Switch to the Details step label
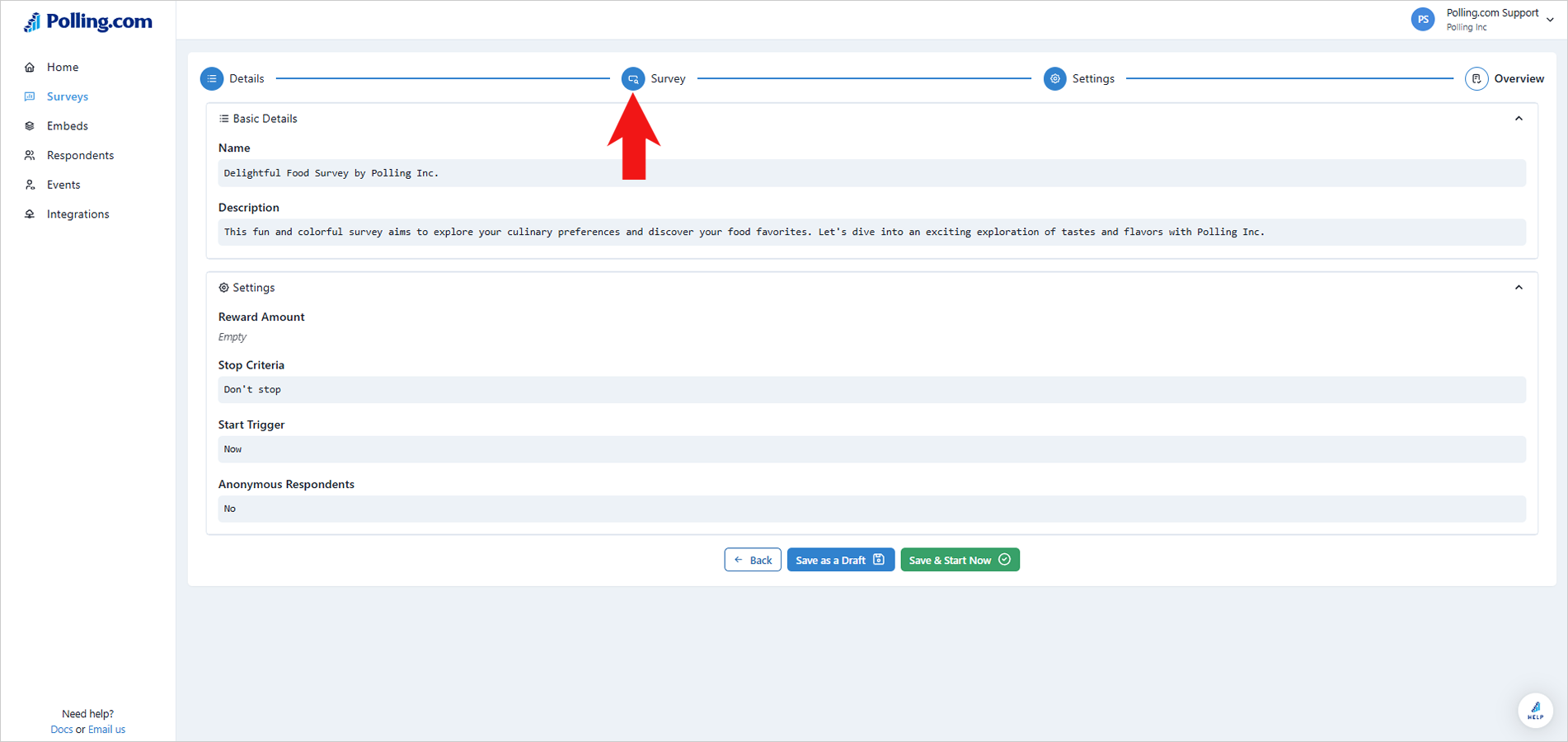 click(x=246, y=78)
